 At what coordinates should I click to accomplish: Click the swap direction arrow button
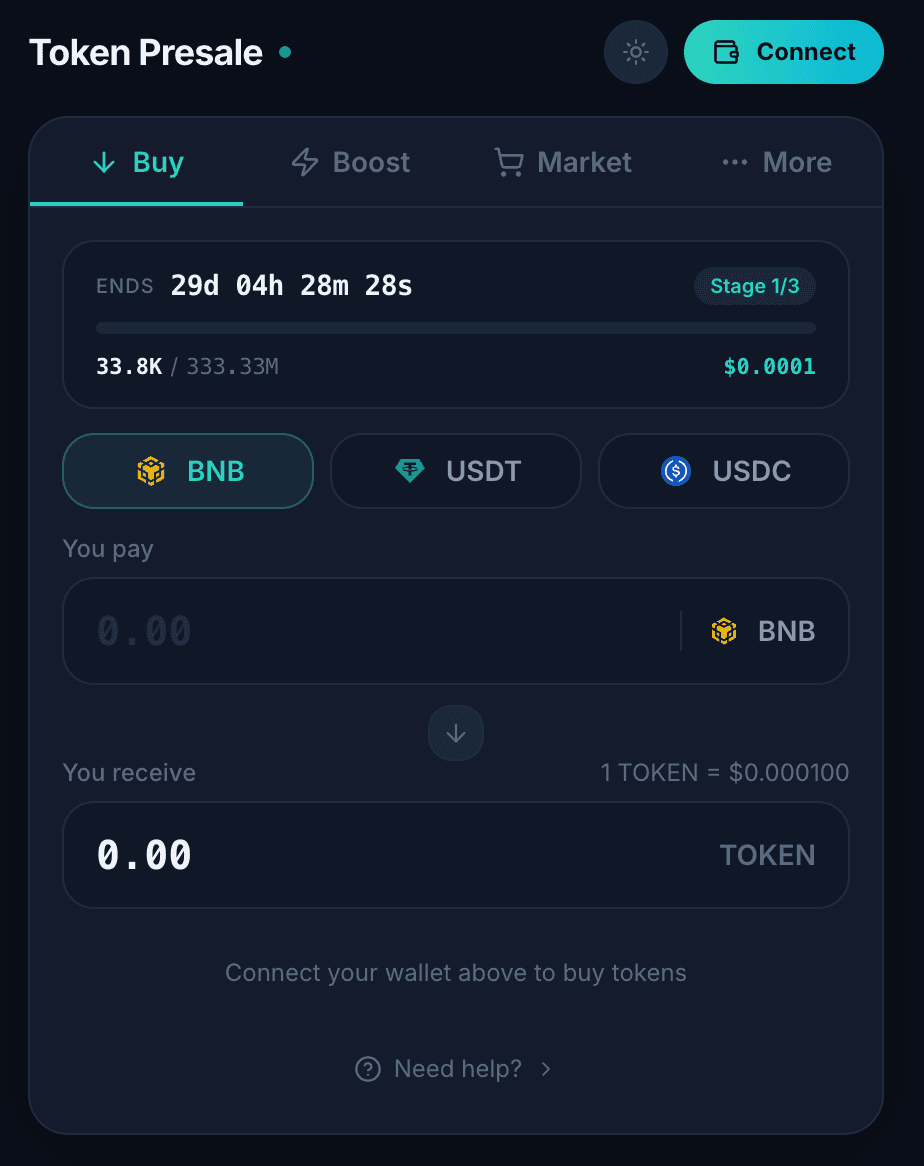[x=456, y=733]
